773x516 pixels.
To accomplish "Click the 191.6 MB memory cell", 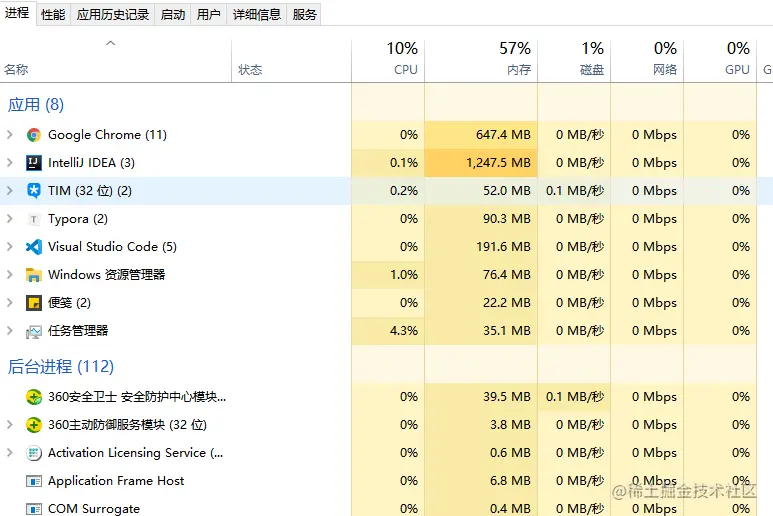I will pos(481,246).
